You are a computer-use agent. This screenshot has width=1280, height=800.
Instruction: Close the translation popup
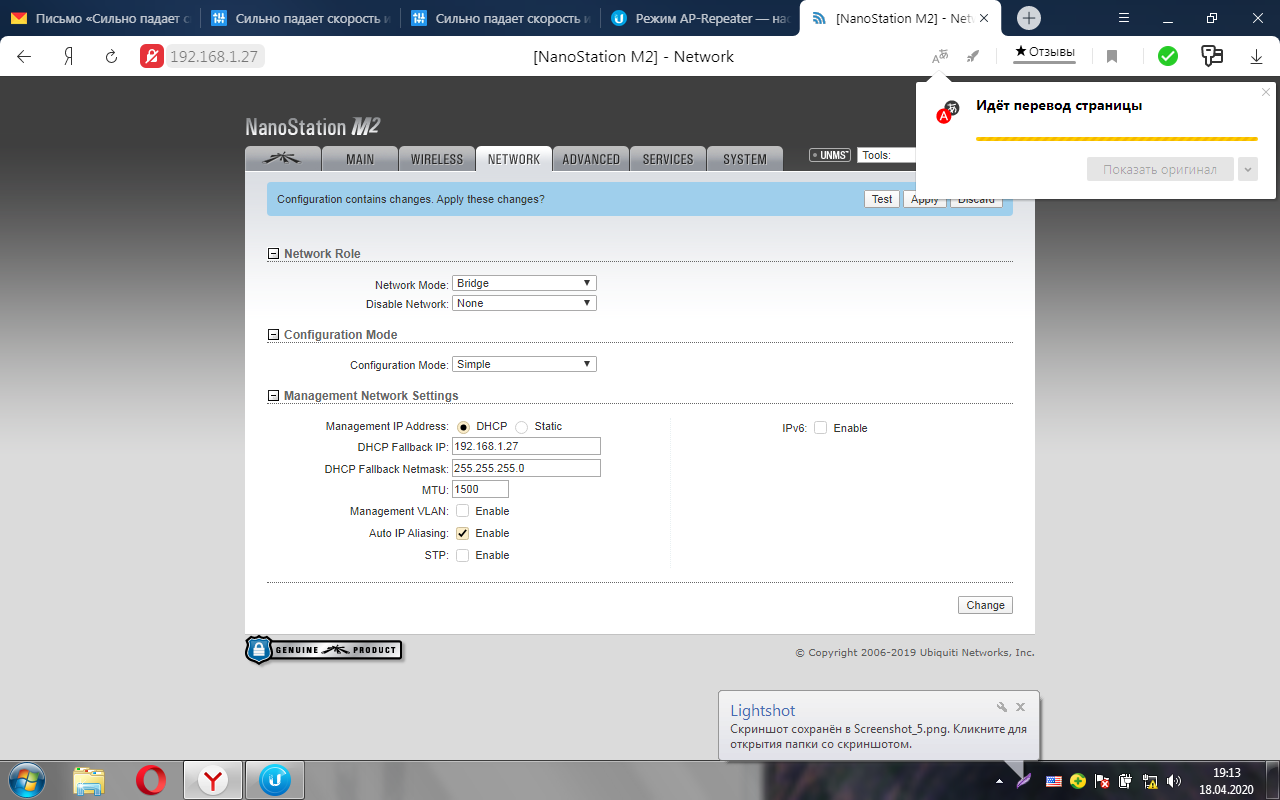(1265, 92)
